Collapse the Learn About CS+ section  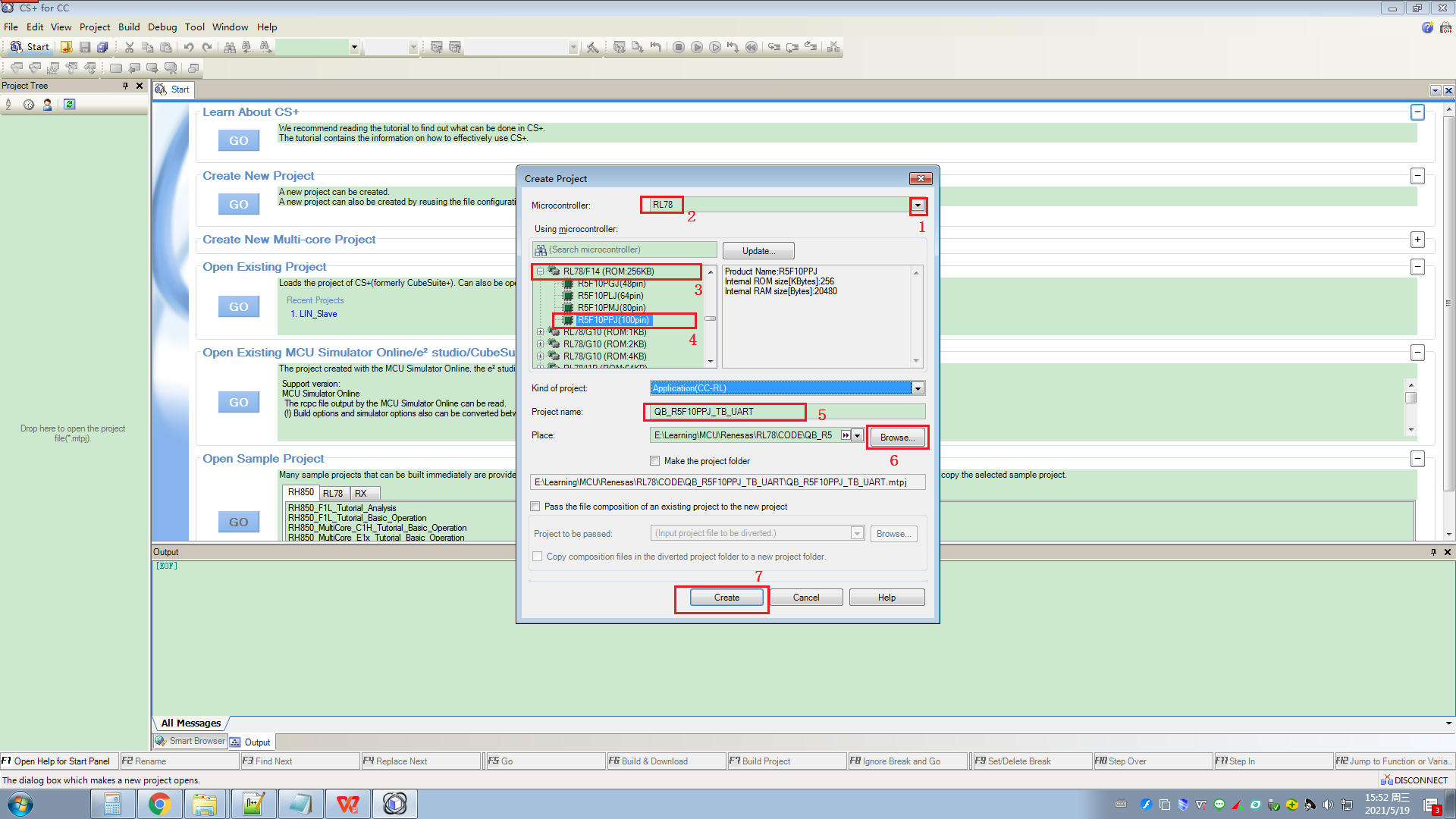[x=1417, y=112]
